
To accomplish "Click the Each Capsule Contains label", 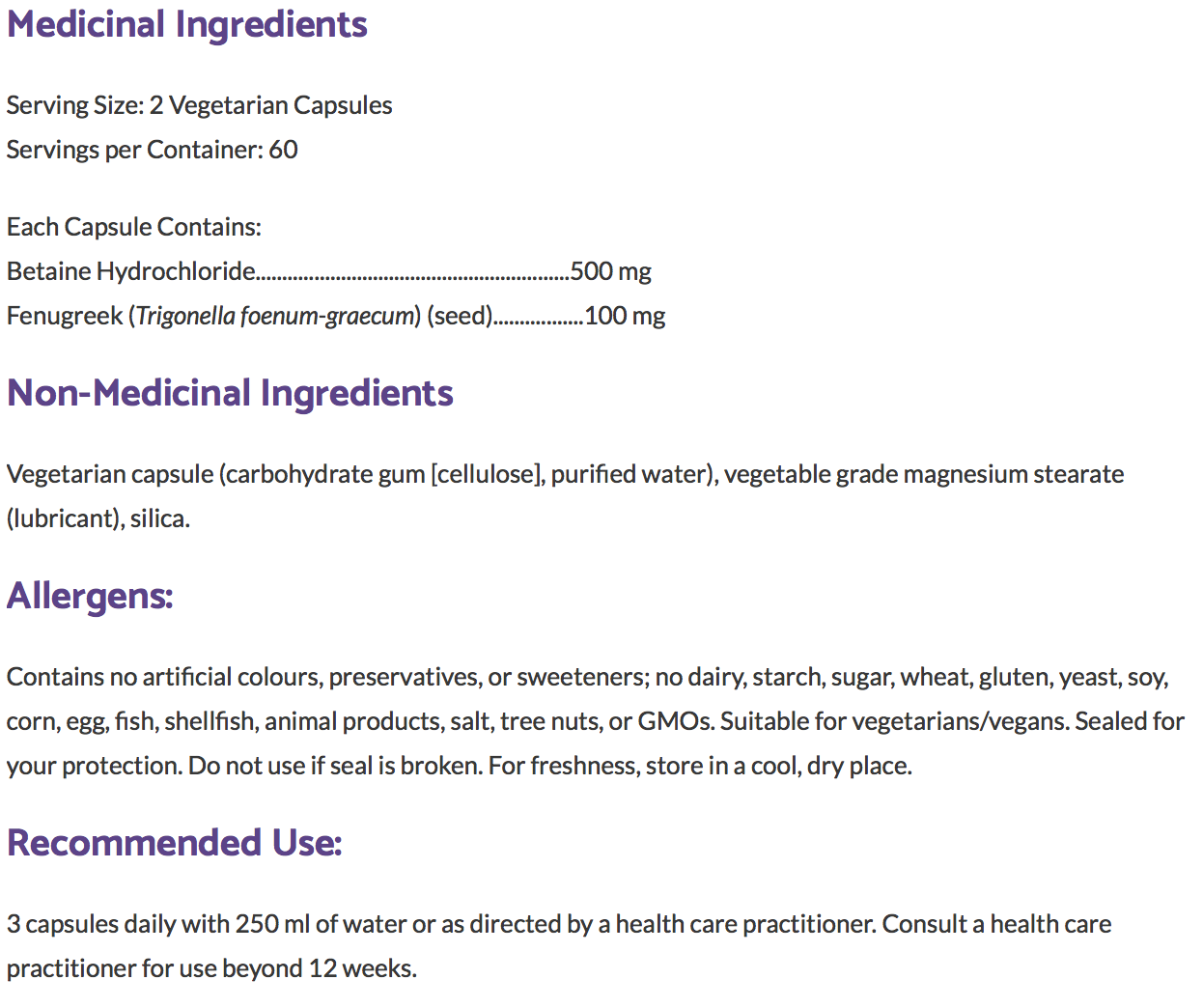I will point(133,227).
